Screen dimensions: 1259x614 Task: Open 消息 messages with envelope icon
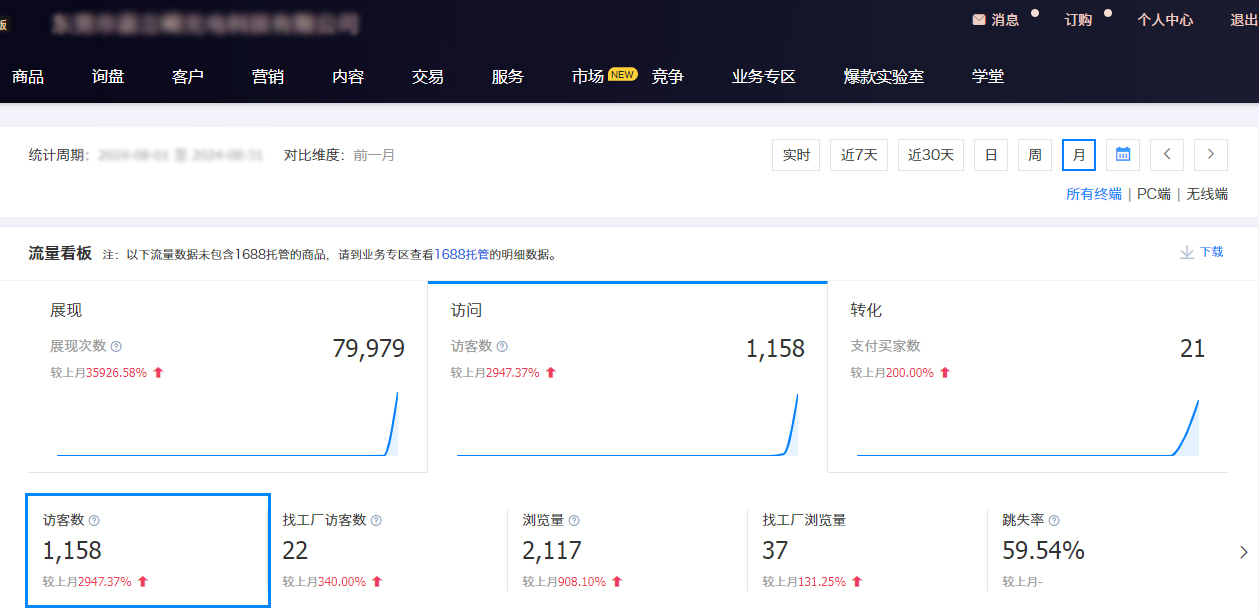[995, 20]
